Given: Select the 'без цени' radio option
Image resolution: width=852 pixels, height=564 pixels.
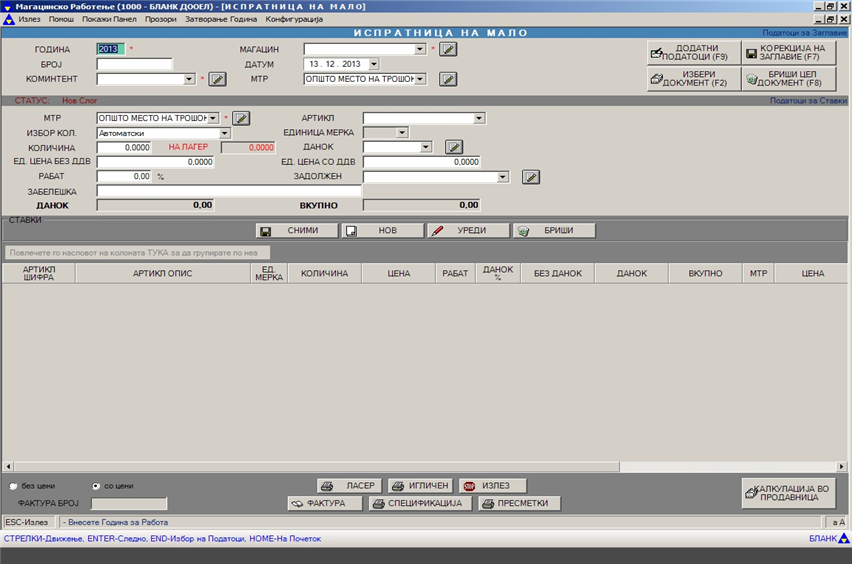Looking at the screenshot, I should [13, 486].
